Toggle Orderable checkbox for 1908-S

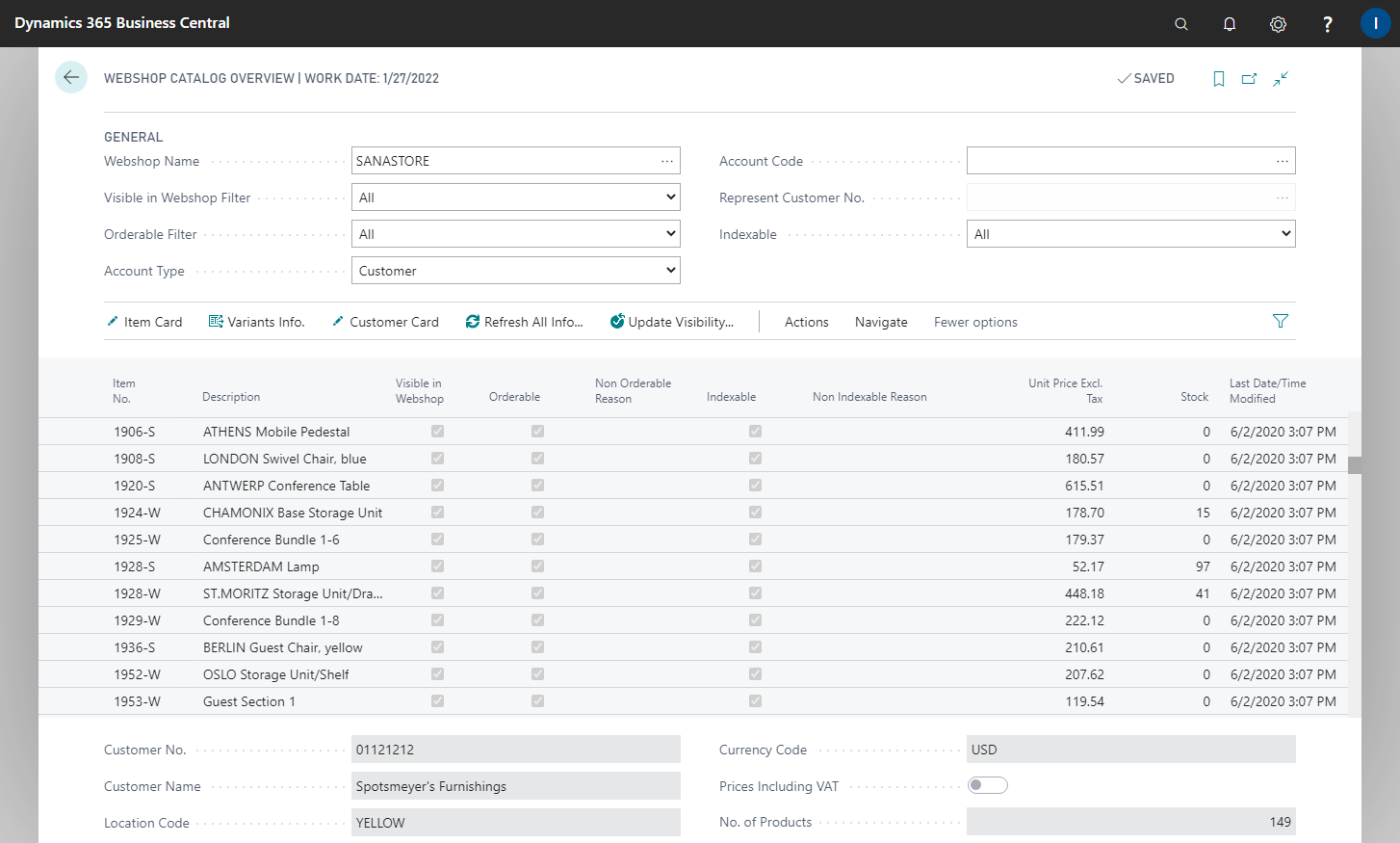click(x=537, y=459)
